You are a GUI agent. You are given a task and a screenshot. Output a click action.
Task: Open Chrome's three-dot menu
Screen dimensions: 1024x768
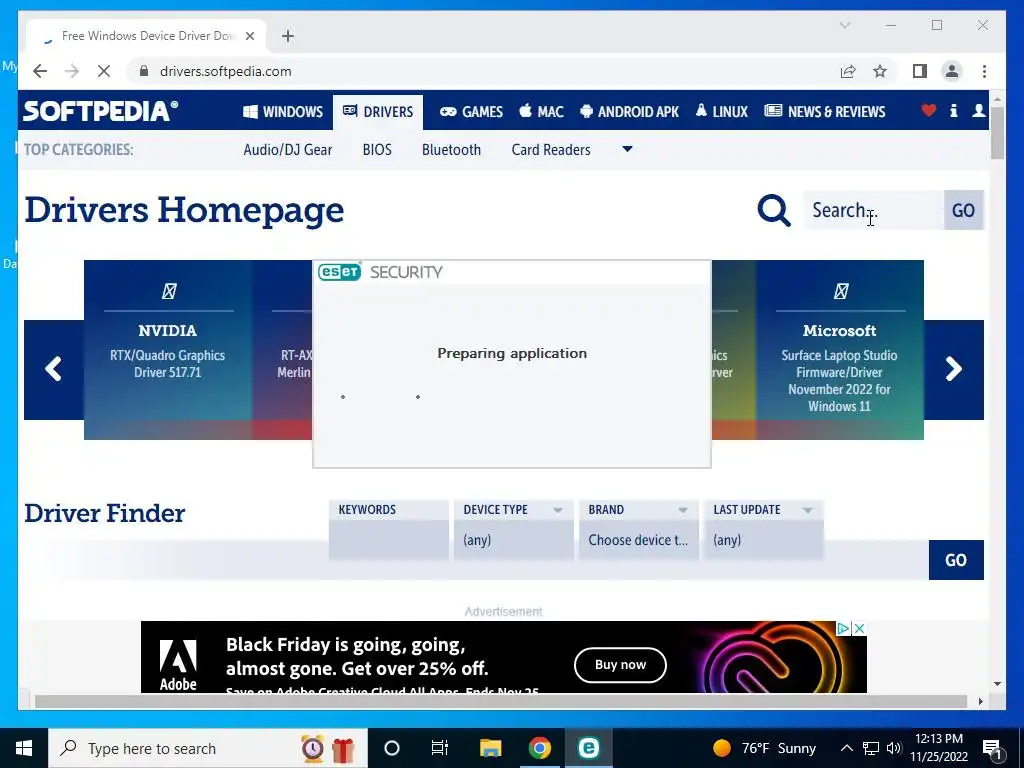point(984,71)
